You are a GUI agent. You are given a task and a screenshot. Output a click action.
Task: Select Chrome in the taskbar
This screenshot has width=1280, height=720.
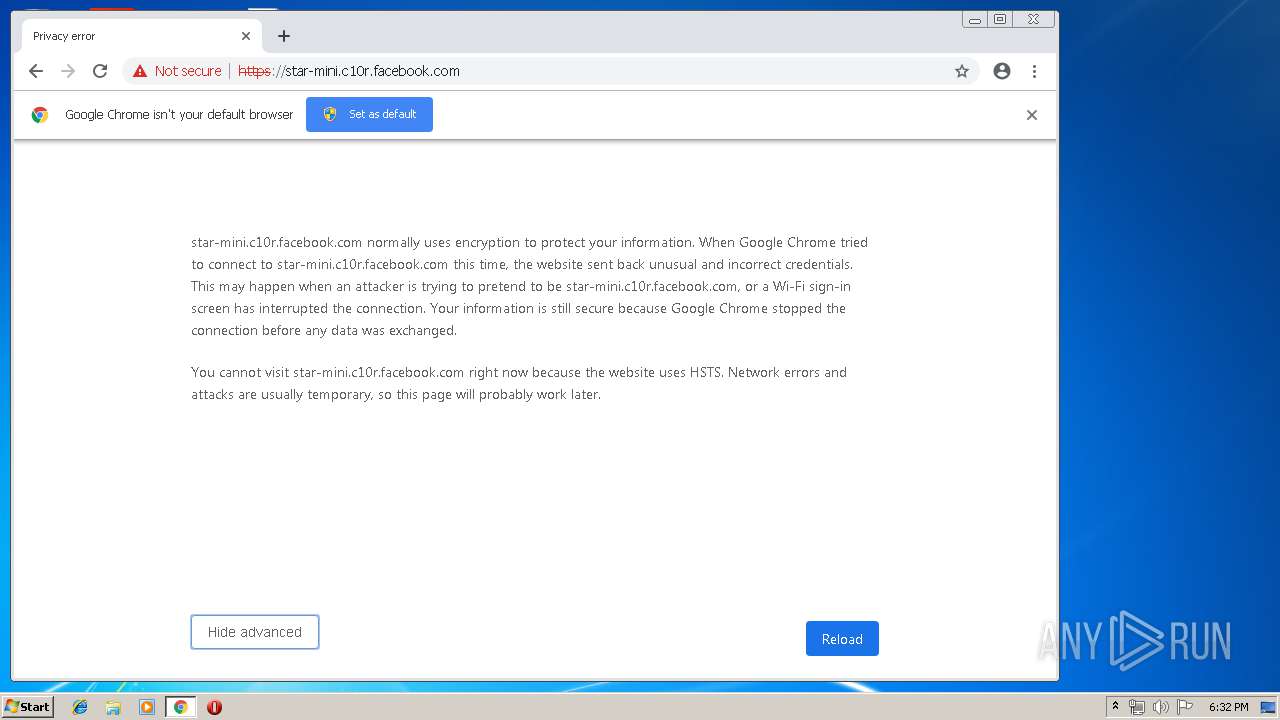pos(180,707)
